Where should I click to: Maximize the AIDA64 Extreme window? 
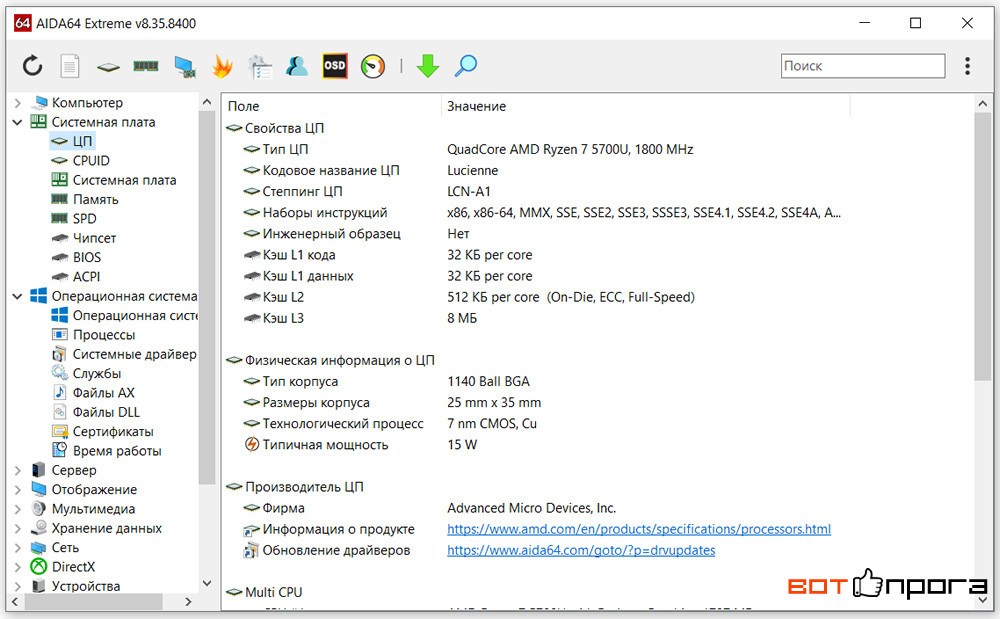coord(916,23)
